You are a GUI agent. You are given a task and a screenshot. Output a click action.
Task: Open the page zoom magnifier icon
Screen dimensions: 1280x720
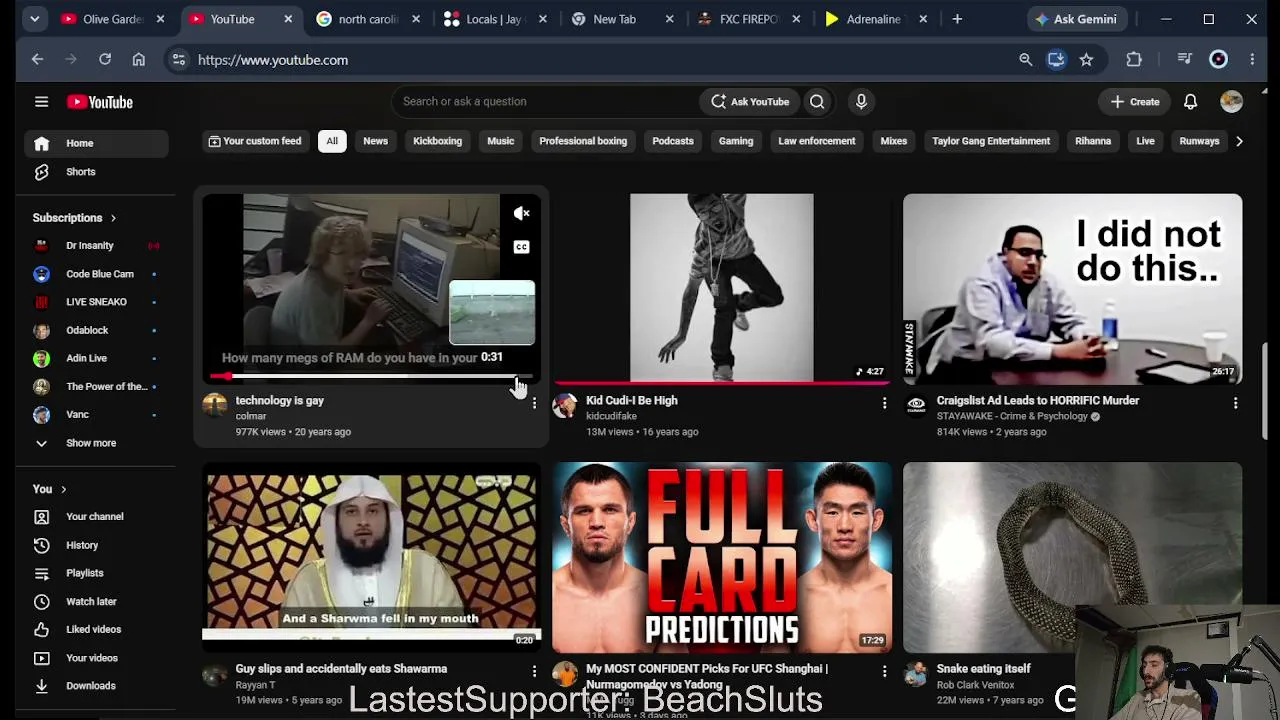tap(1025, 60)
